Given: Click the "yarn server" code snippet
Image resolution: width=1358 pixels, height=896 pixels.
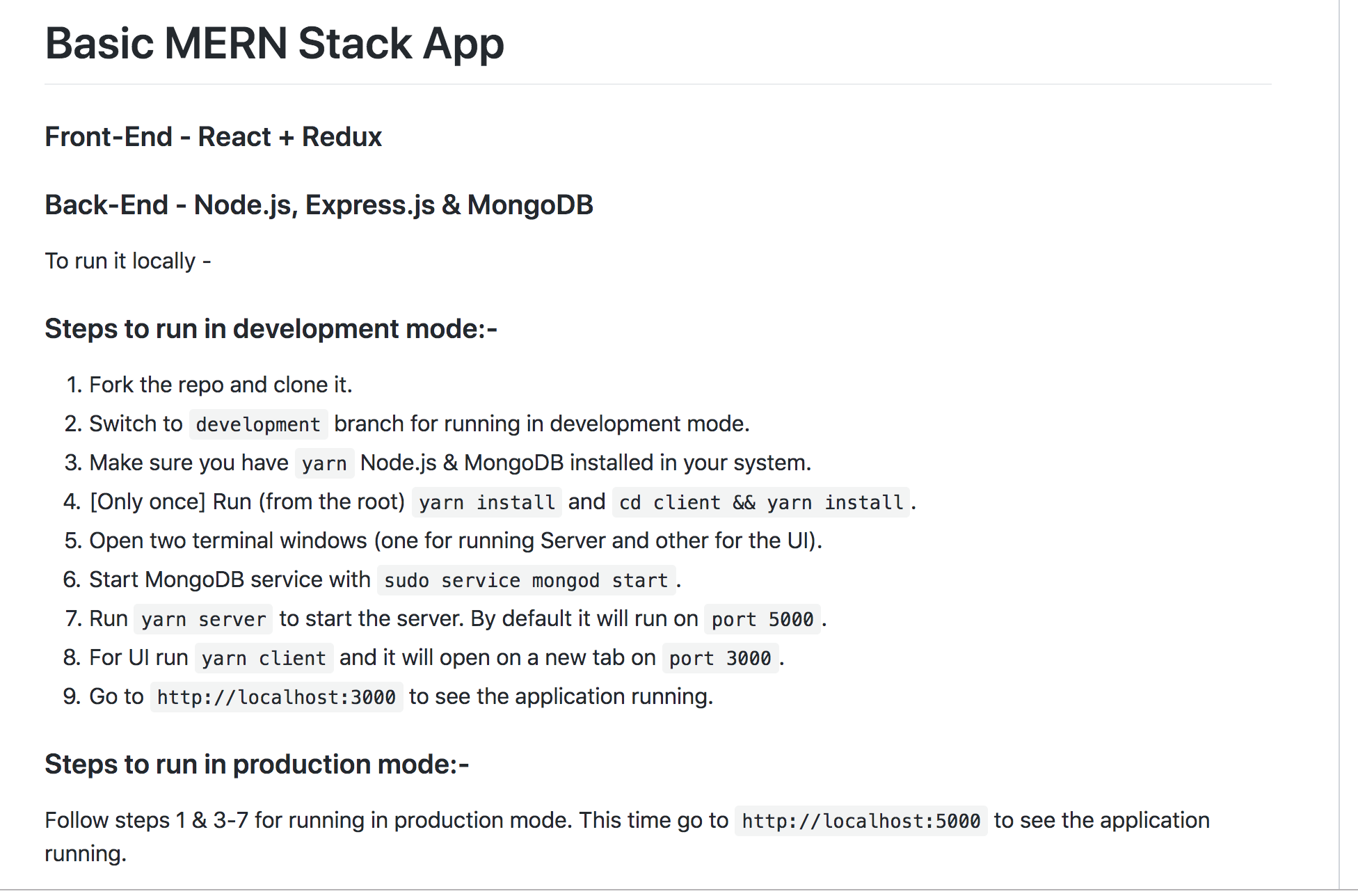Looking at the screenshot, I should [x=203, y=619].
